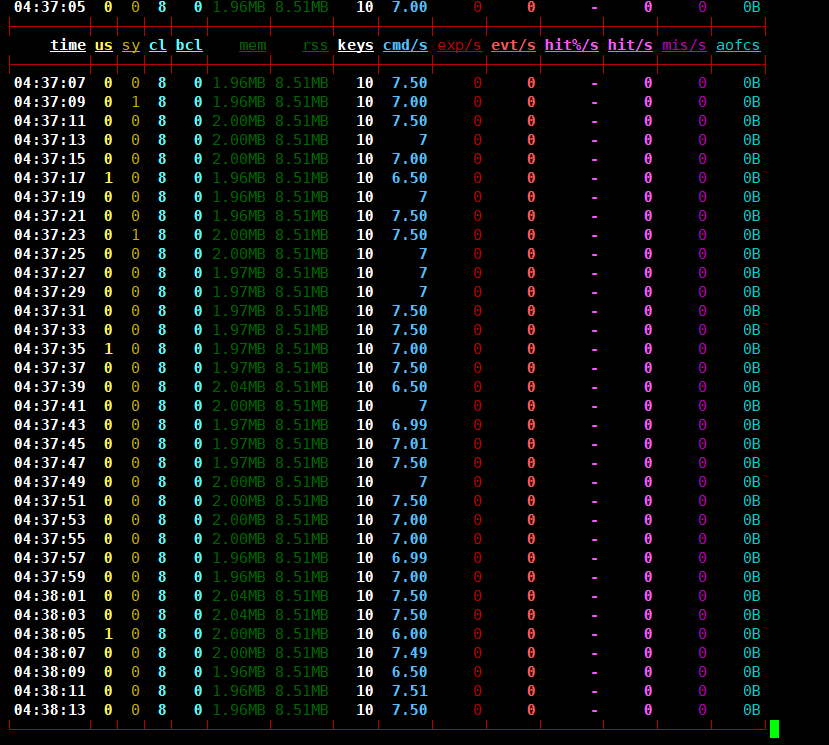Select timestamp 04:37:15
Image resolution: width=829 pixels, height=745 pixels.
coord(50,159)
